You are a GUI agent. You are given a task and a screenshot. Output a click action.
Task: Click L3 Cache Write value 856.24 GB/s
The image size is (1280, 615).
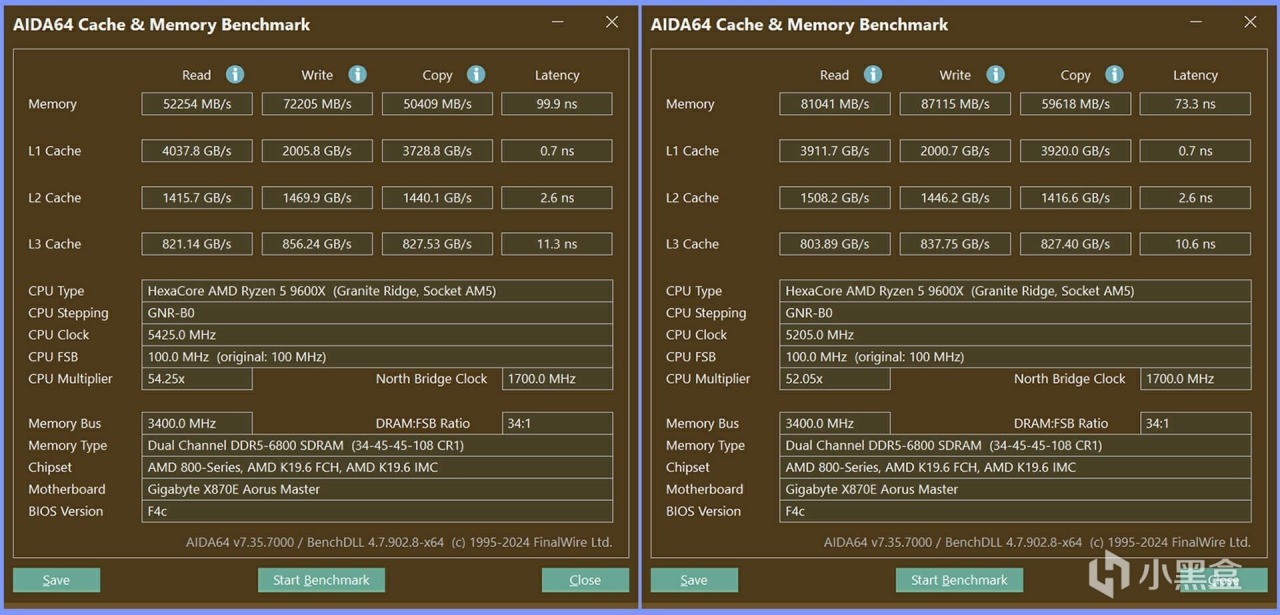[x=317, y=244]
